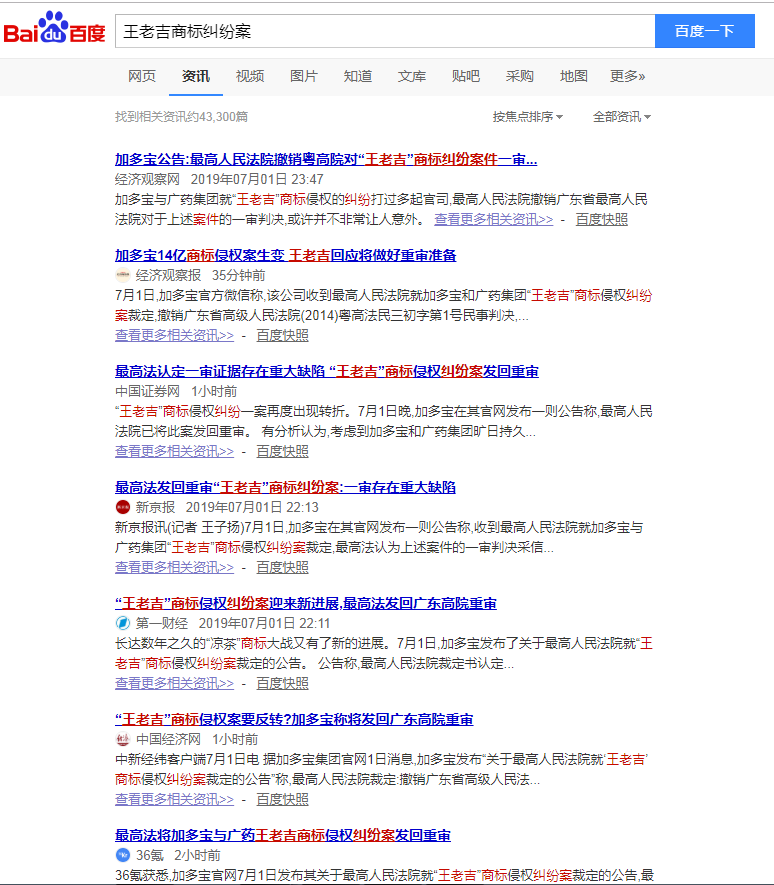The width and height of the screenshot is (774, 885).
Task: Click 查看更多相关资讯 under the 新京报 result
Action: (174, 567)
